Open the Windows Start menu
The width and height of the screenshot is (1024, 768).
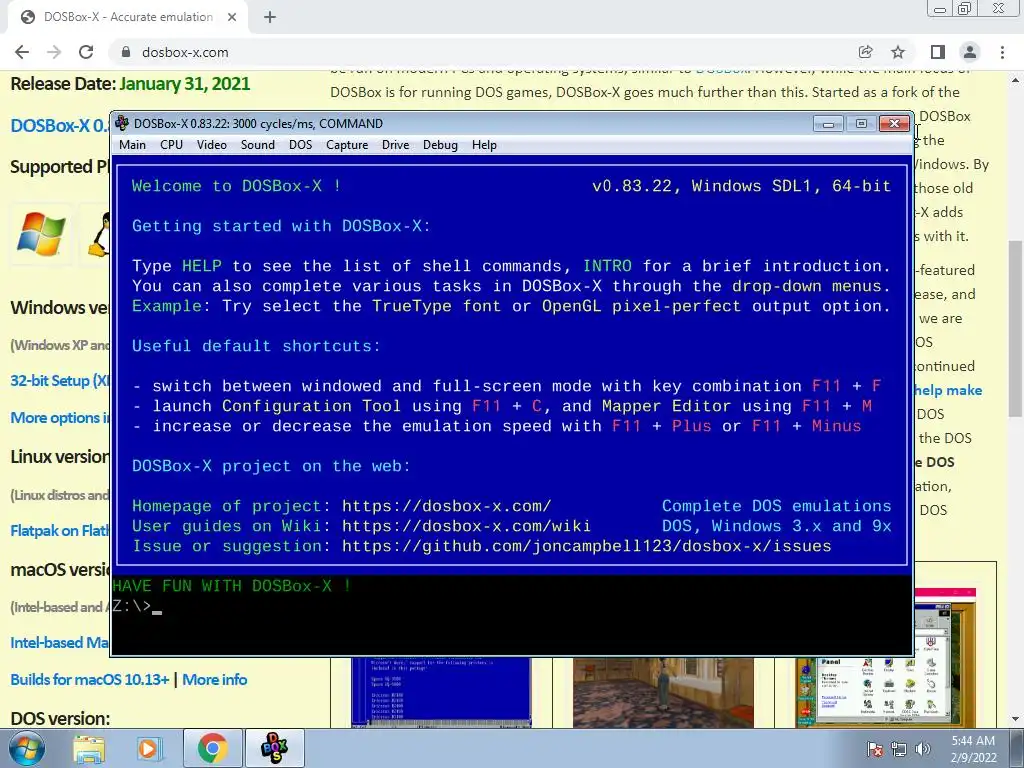(26, 749)
